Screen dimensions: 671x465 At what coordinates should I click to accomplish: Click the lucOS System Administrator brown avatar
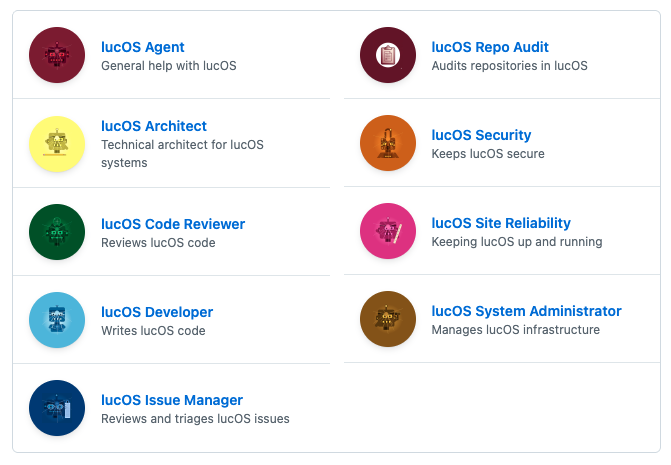388,319
